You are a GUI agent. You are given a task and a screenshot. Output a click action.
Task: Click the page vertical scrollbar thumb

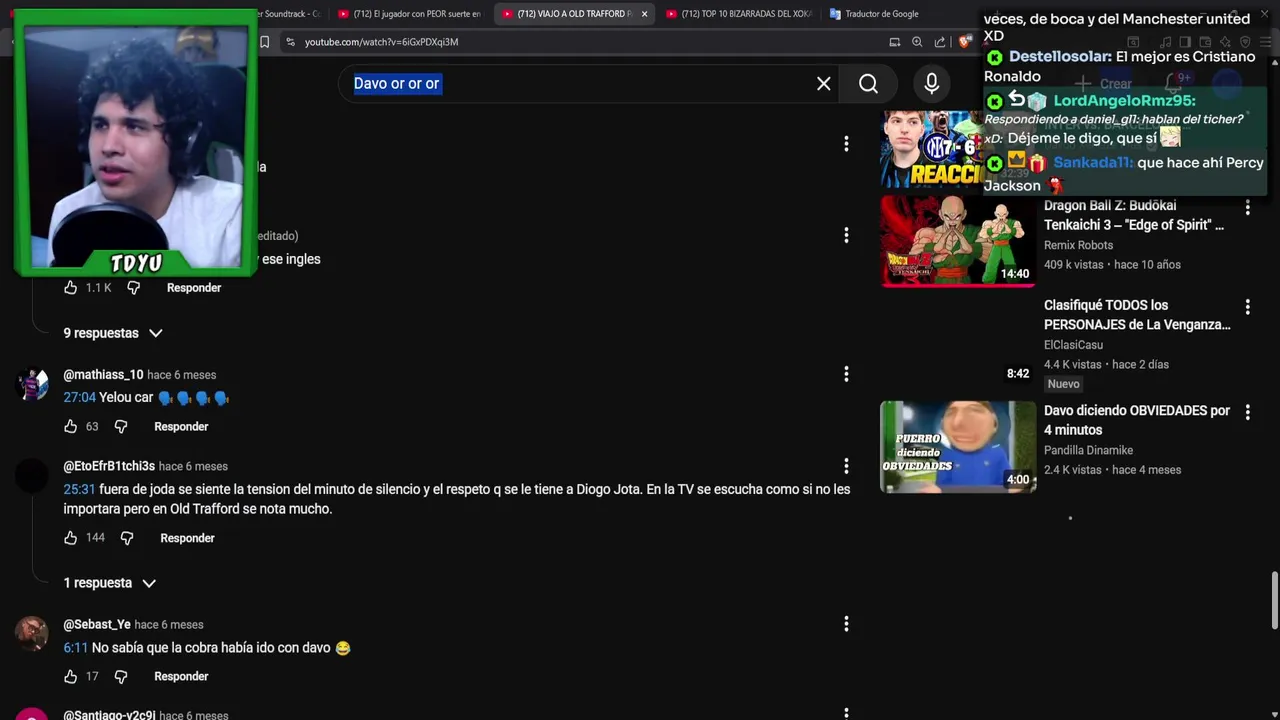click(x=1274, y=601)
